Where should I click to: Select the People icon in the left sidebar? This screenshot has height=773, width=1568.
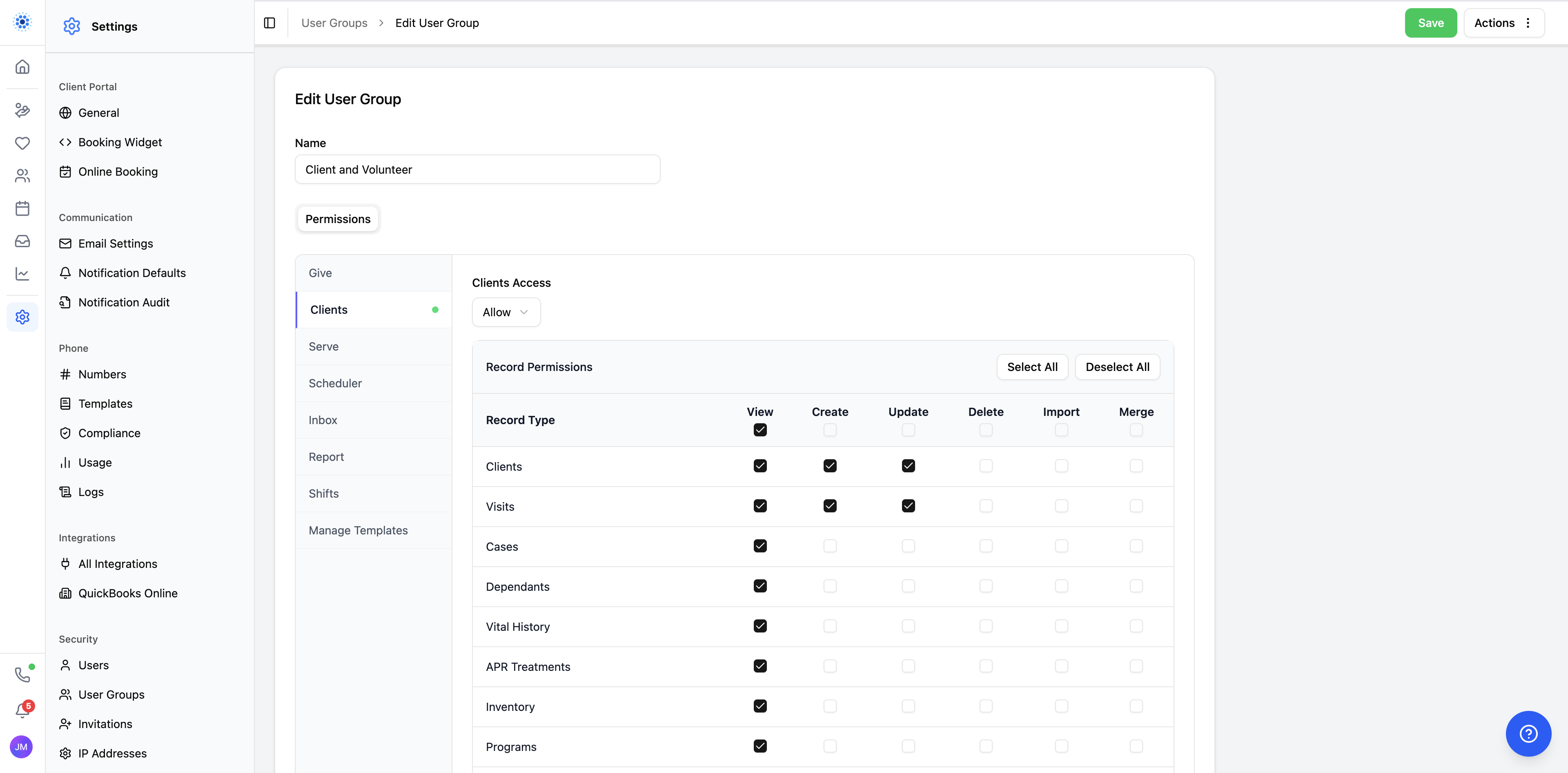tap(22, 175)
